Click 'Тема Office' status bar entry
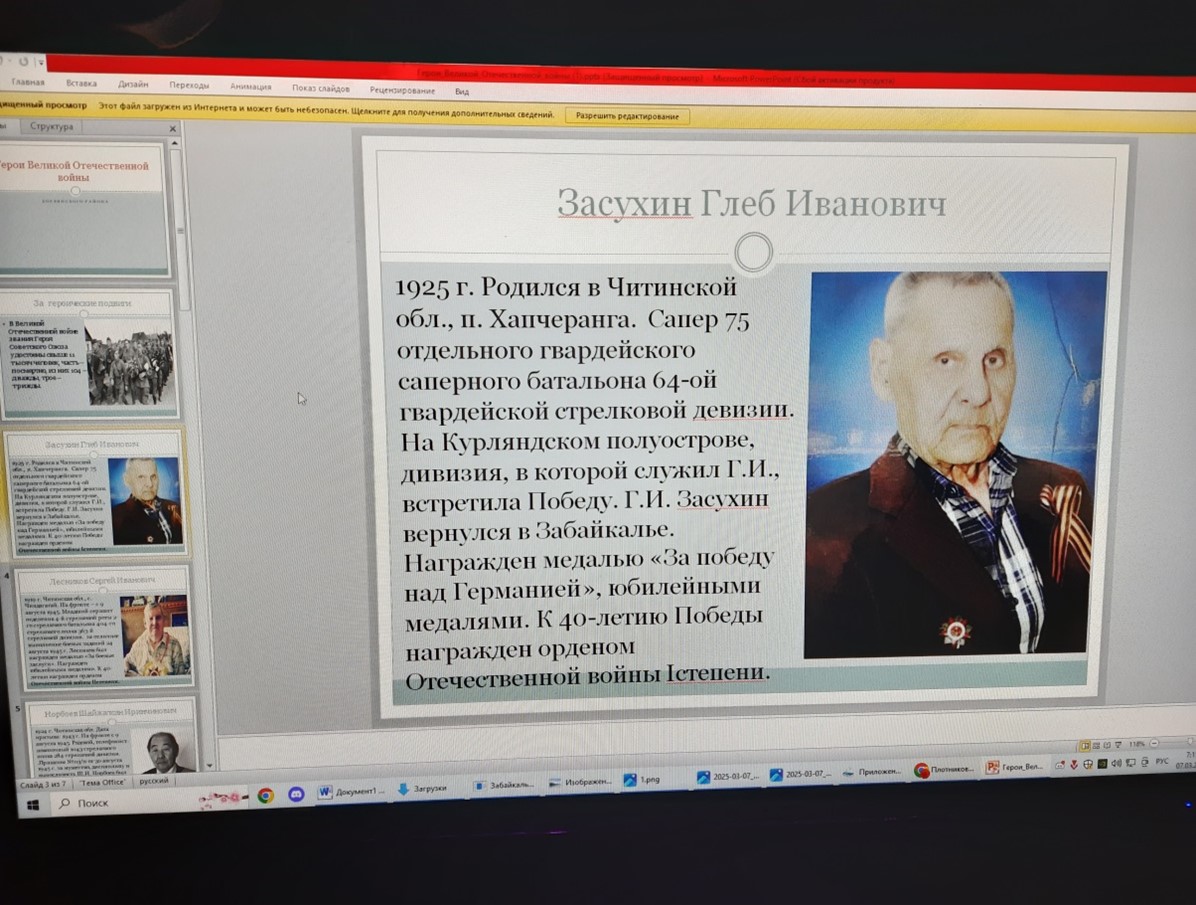This screenshot has height=905, width=1196. pos(102,783)
